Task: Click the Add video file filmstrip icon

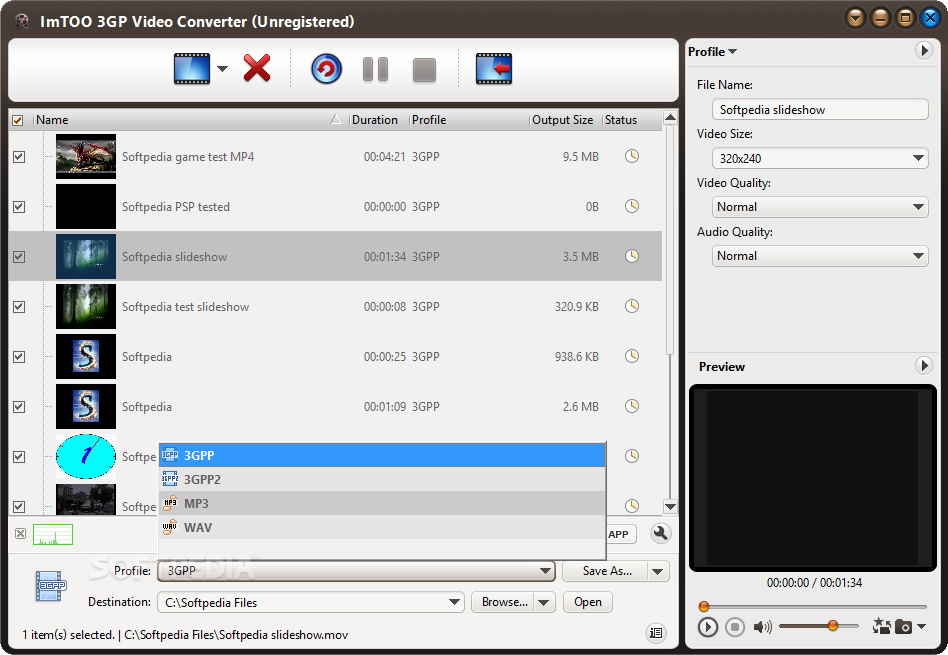Action: coord(192,68)
